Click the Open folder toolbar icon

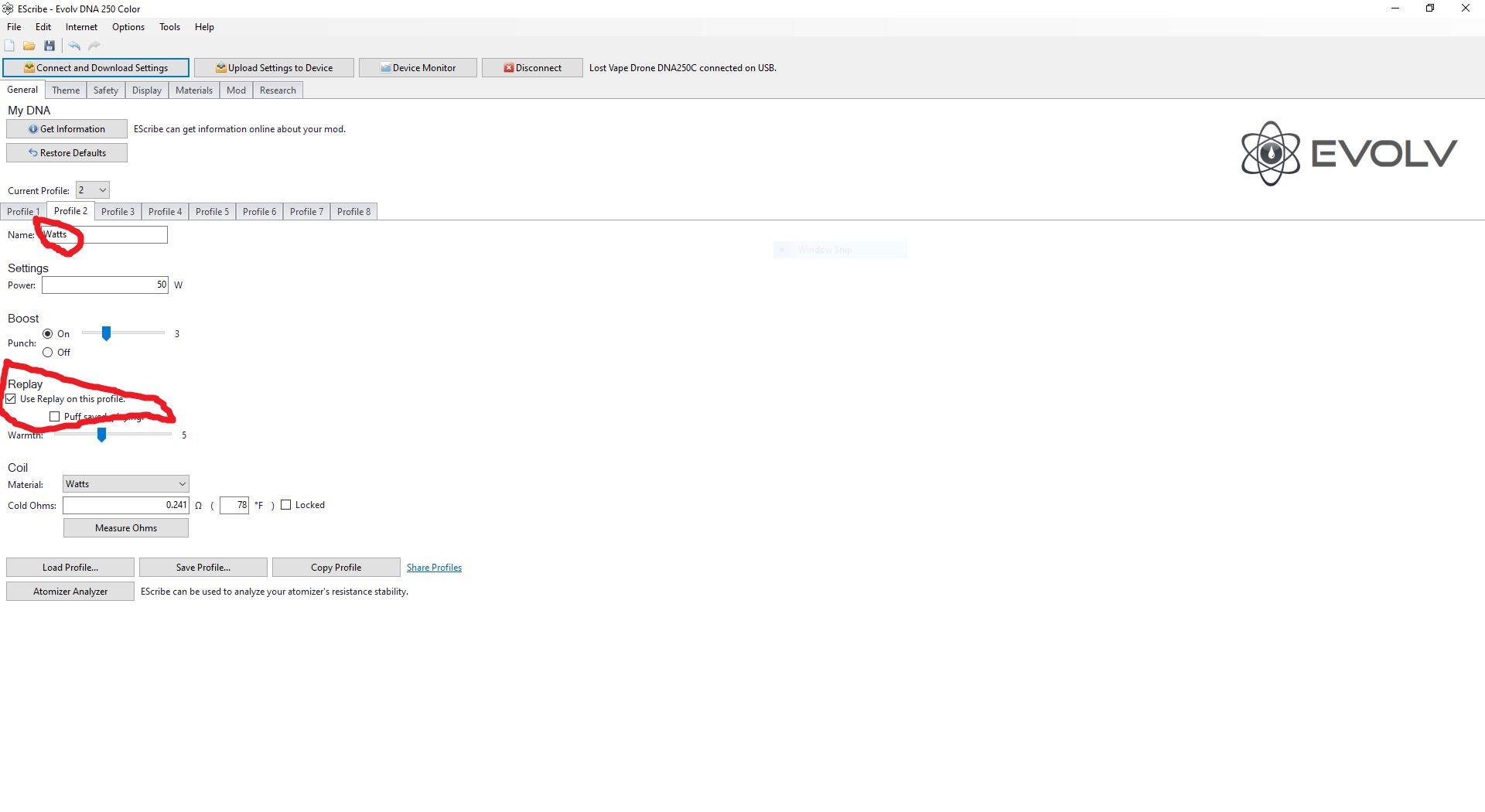(x=29, y=46)
